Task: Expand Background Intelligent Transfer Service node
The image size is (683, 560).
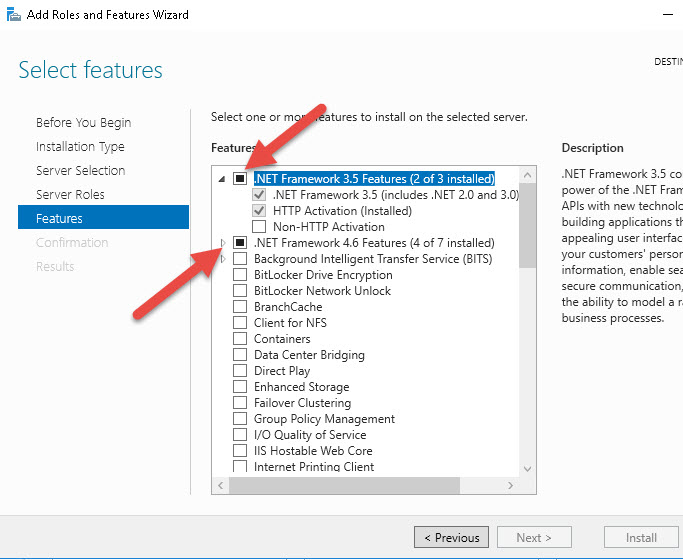Action: [223, 259]
